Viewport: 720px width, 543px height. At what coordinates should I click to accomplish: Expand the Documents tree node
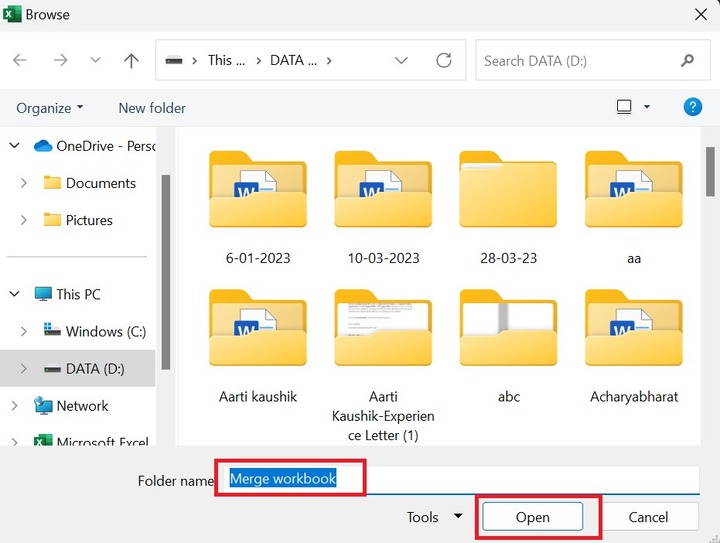23,183
